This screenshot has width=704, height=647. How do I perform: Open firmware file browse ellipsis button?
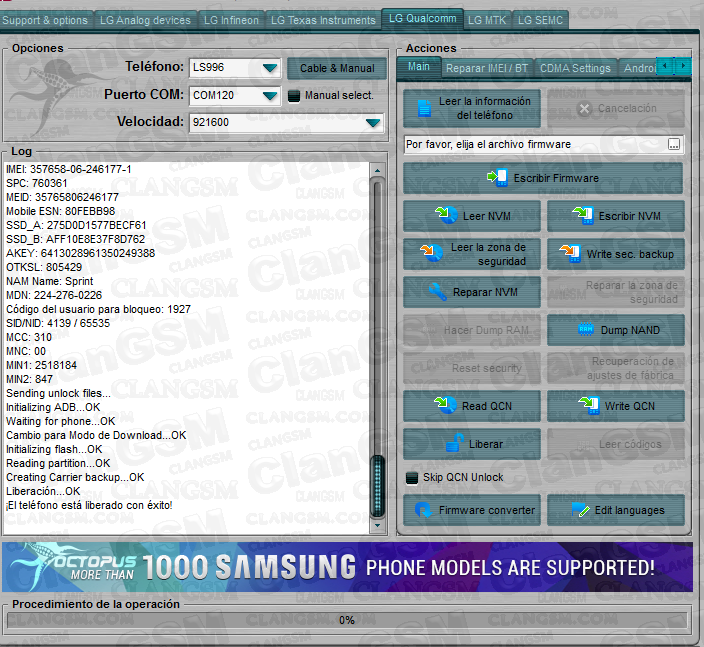point(673,144)
